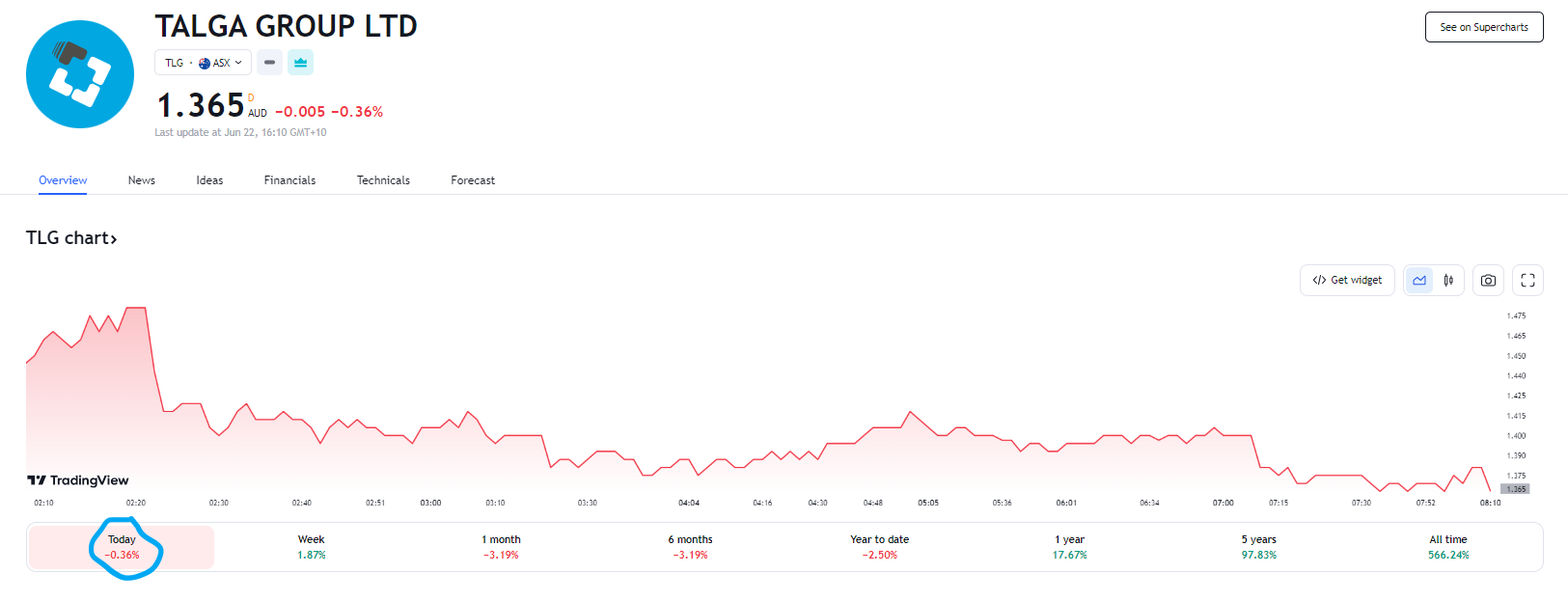Viewport: 1568px width, 601px height.
Task: Select the All time range
Action: click(x=1447, y=547)
